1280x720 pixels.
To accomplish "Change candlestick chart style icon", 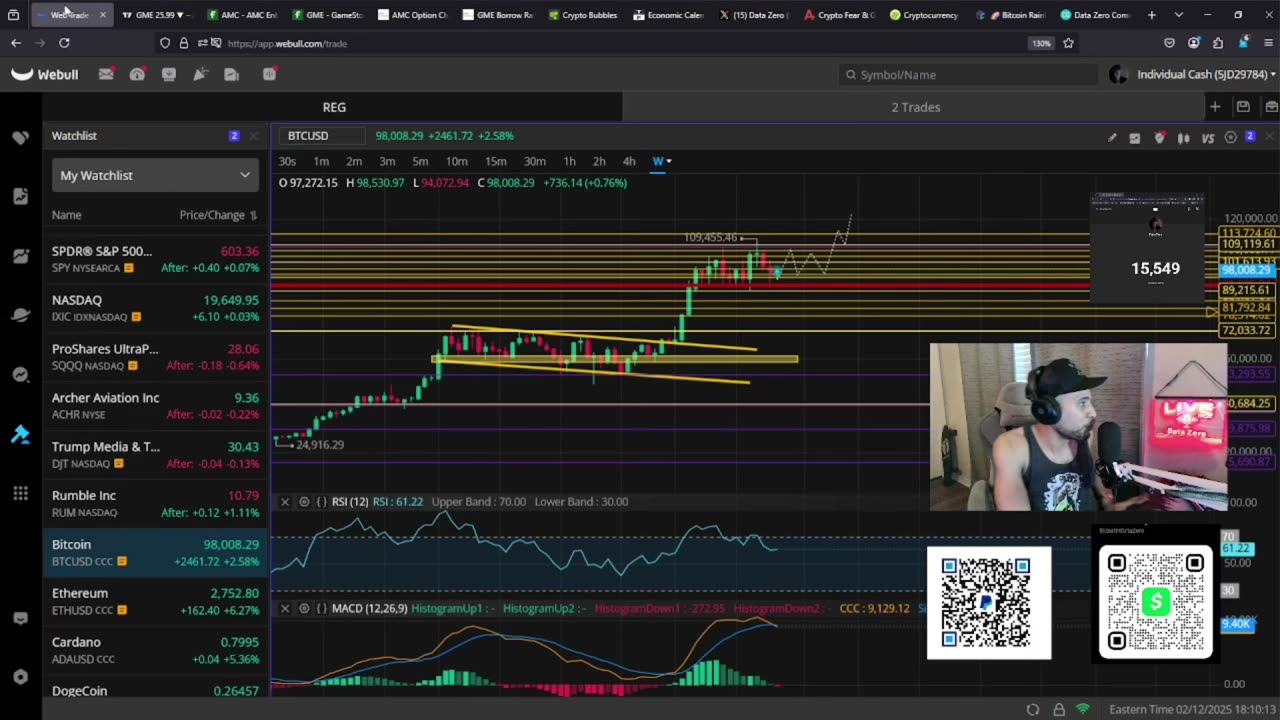I will point(1184,138).
